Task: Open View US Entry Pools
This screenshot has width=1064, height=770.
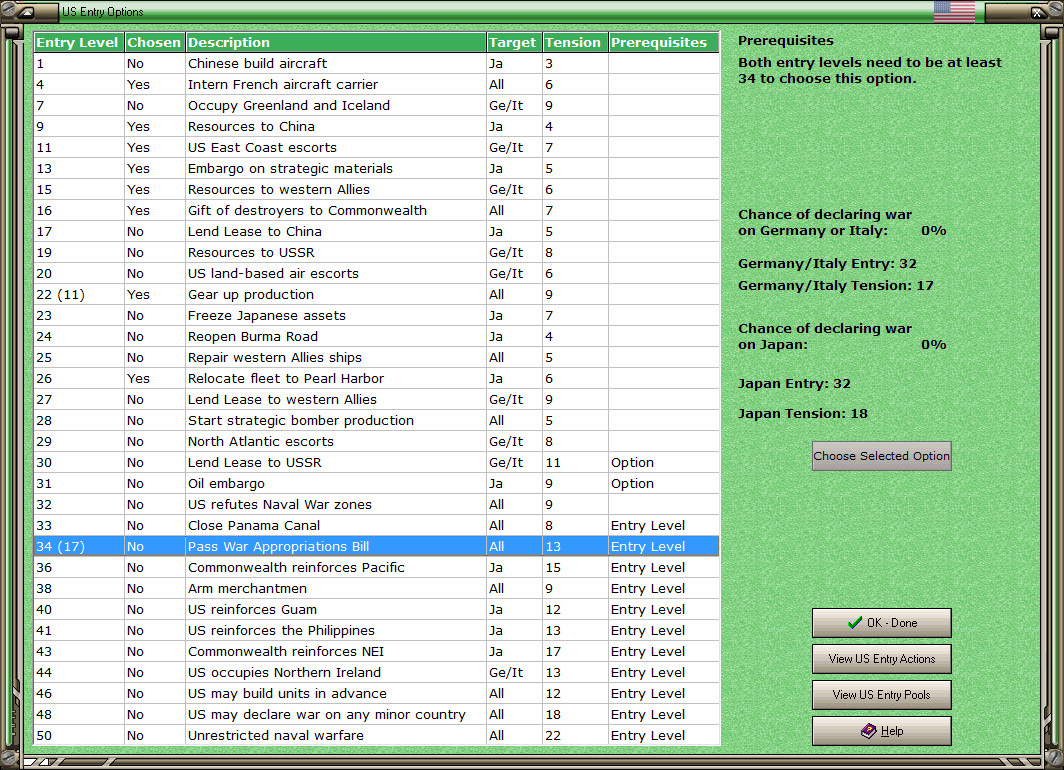Action: pos(881,695)
